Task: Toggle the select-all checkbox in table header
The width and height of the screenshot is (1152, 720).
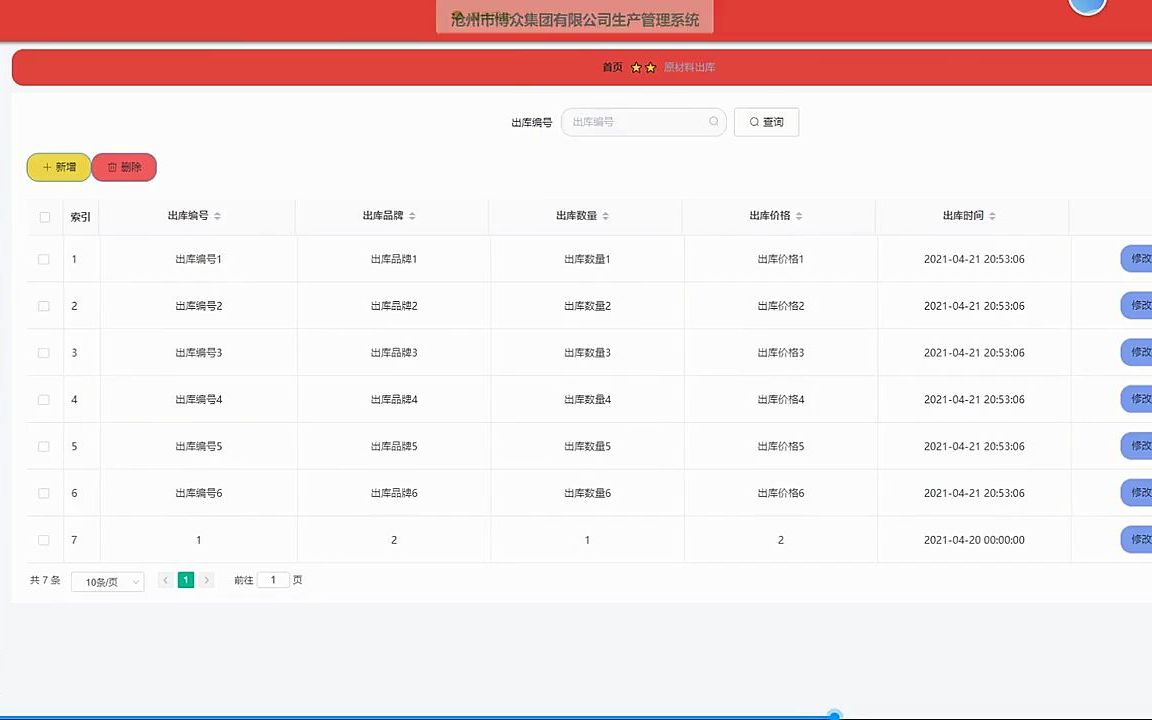Action: point(44,216)
